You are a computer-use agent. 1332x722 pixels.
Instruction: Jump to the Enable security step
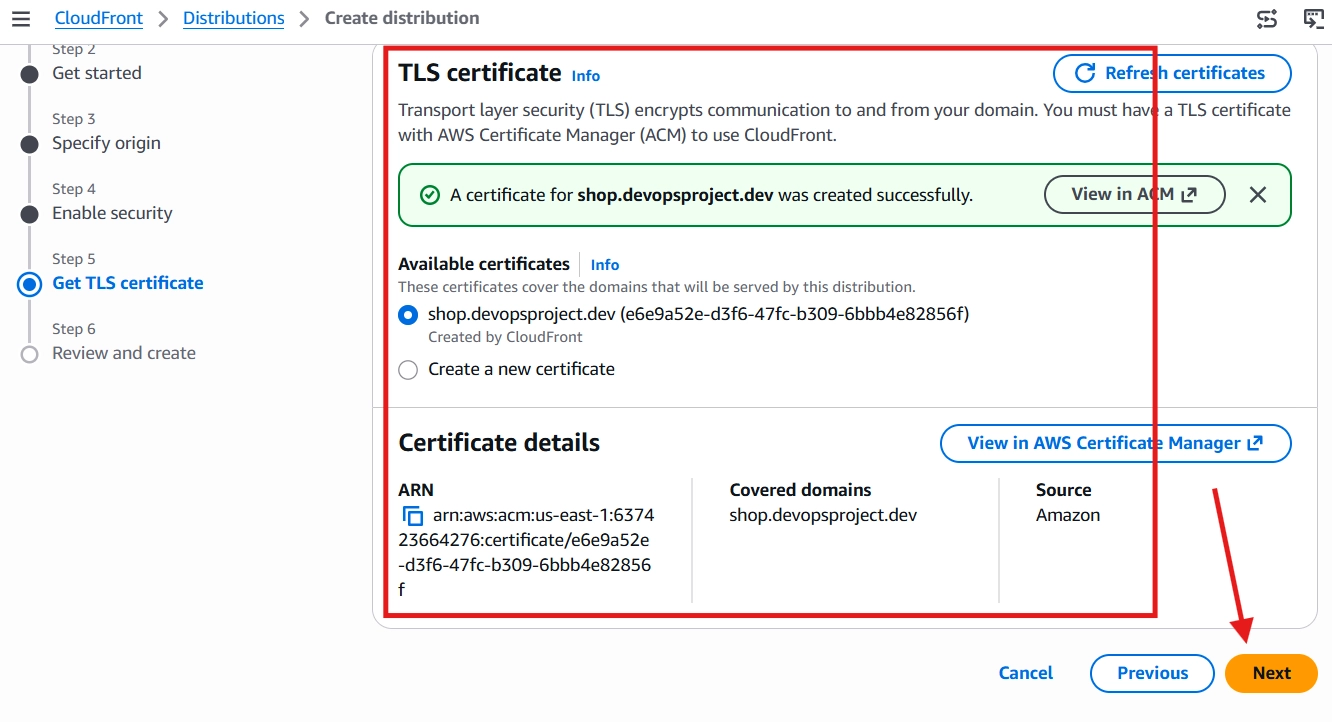[112, 213]
